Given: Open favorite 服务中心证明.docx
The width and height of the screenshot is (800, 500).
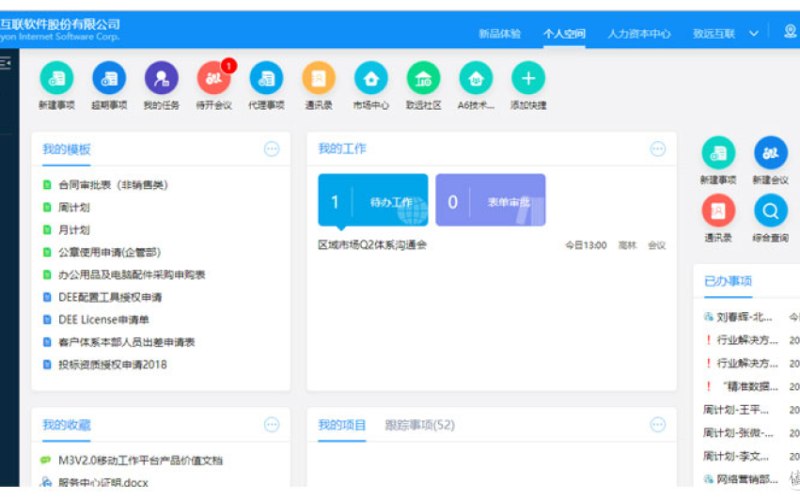Looking at the screenshot, I should (103, 482).
